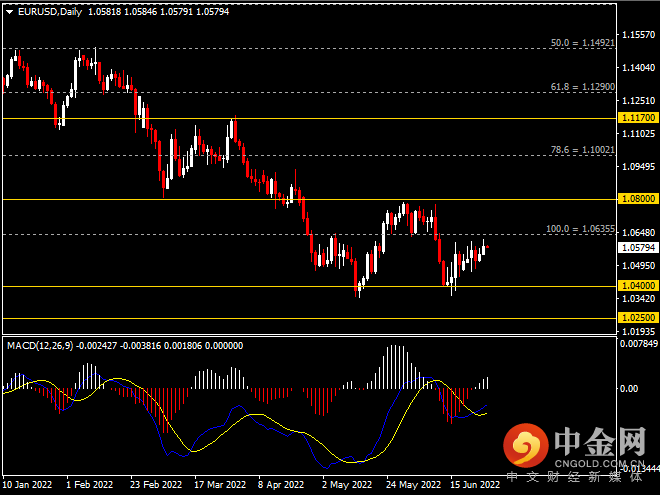660x495 pixels.
Task: Click the 1.06480 price axis value
Action: (639, 233)
